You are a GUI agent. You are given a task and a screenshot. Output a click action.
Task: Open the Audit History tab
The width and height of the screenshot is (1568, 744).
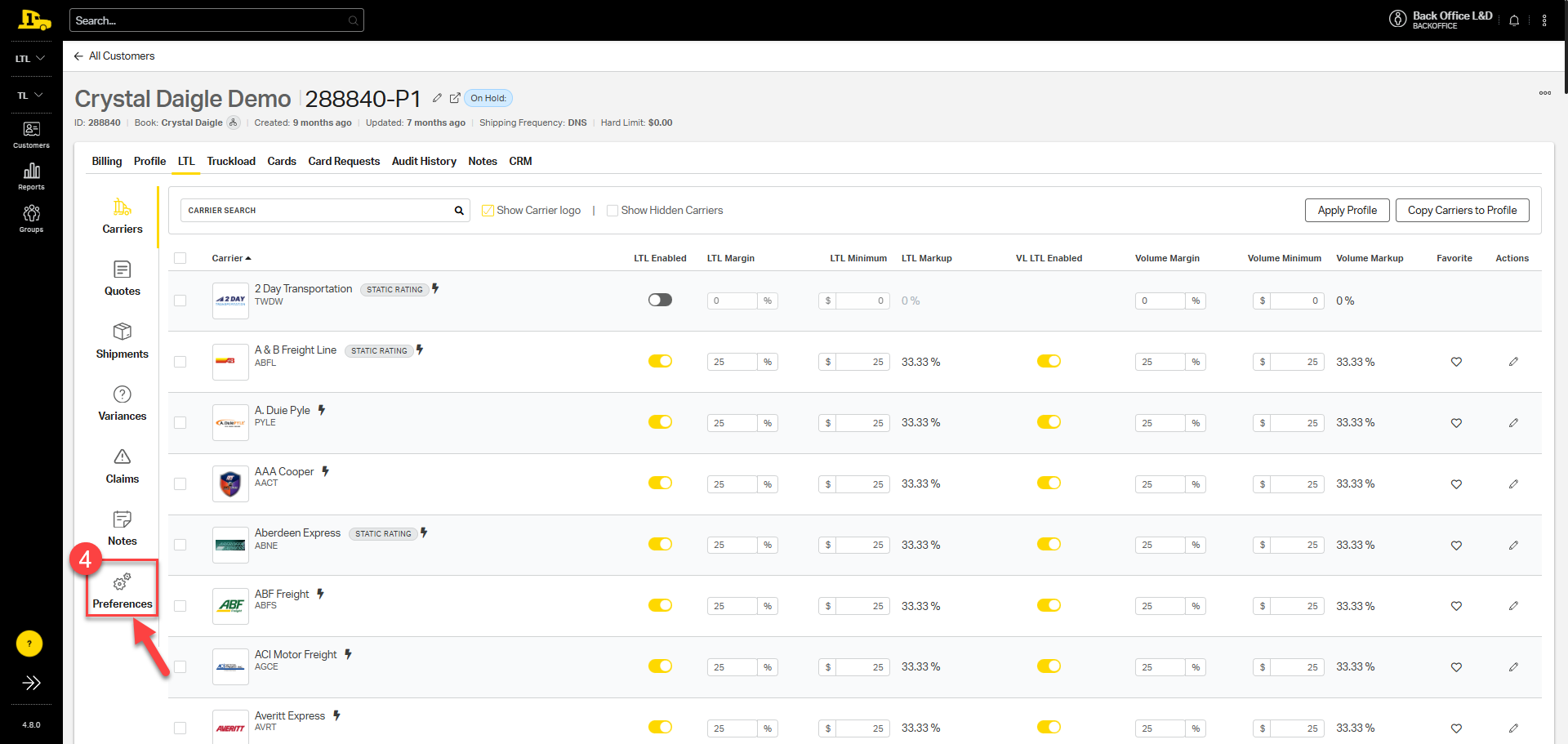tap(424, 161)
